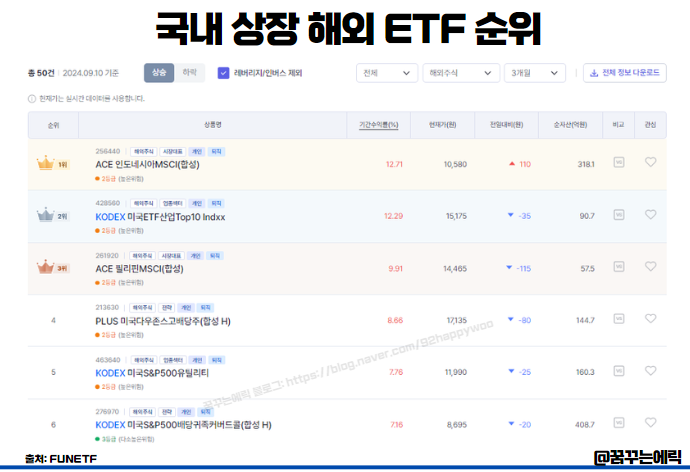
Task: Click compare icon for KODEX 미국S&P500배당귀족커버드콜 row
Action: (x=619, y=423)
